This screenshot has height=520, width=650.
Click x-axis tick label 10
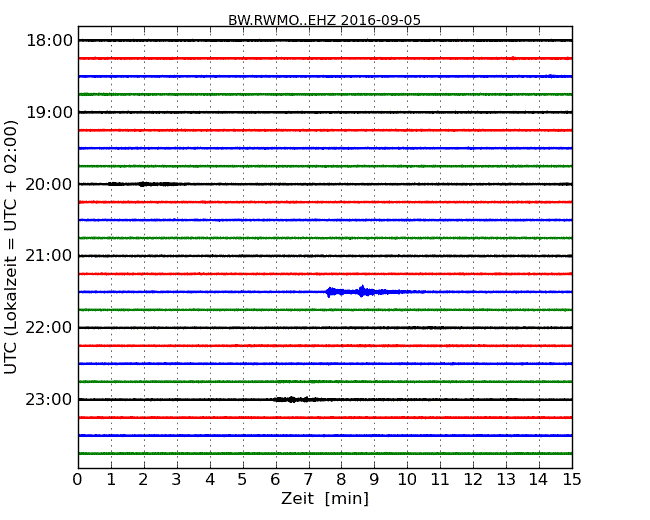[407, 479]
